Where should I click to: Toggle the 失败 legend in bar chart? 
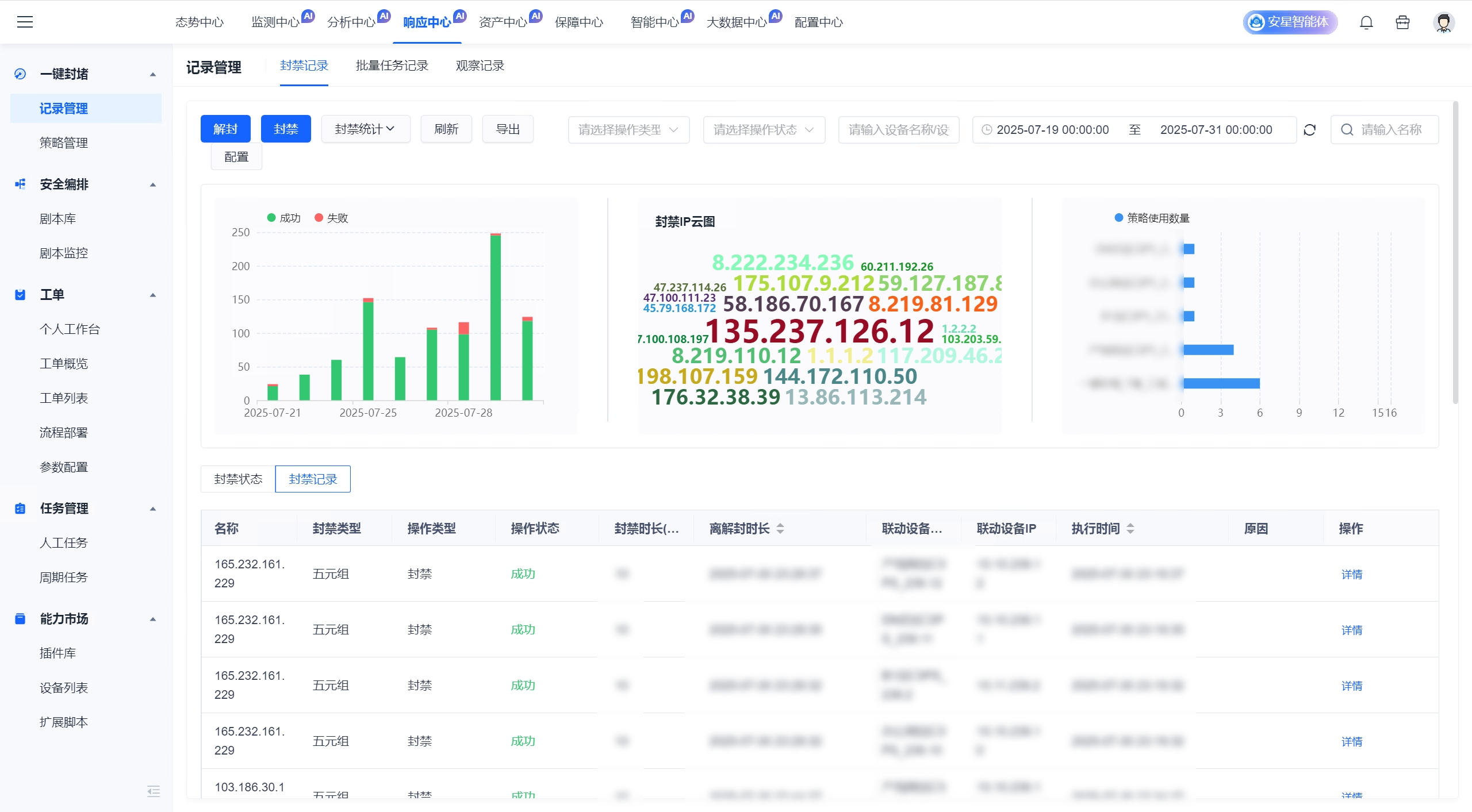pos(332,218)
